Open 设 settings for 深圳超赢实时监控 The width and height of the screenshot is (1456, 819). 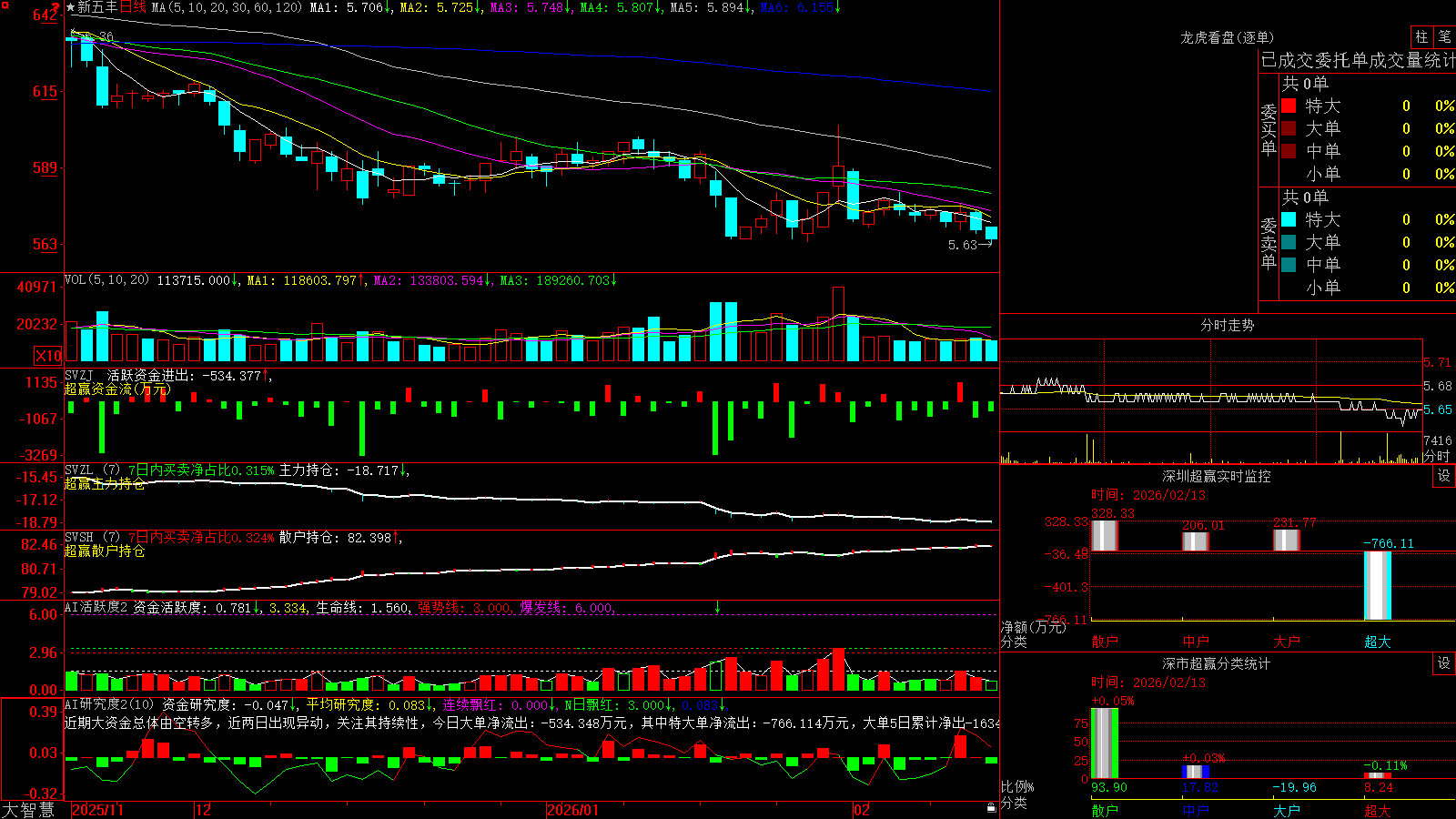(1444, 476)
